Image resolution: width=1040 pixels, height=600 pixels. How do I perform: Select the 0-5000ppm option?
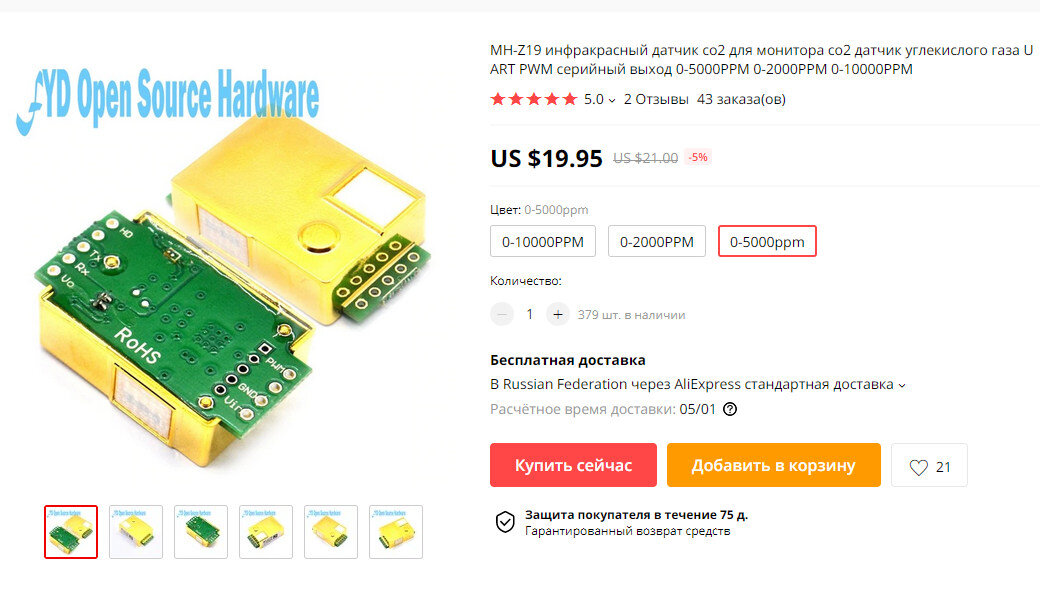(767, 241)
